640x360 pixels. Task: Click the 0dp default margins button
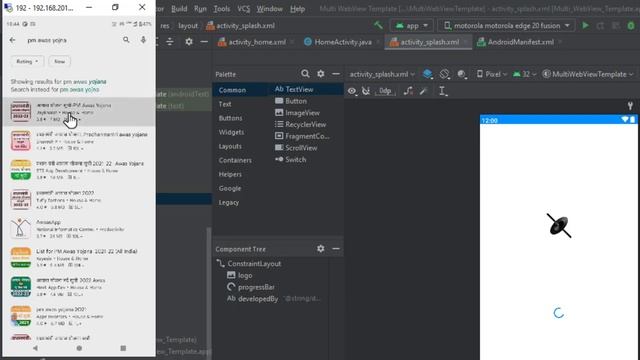[x=384, y=91]
